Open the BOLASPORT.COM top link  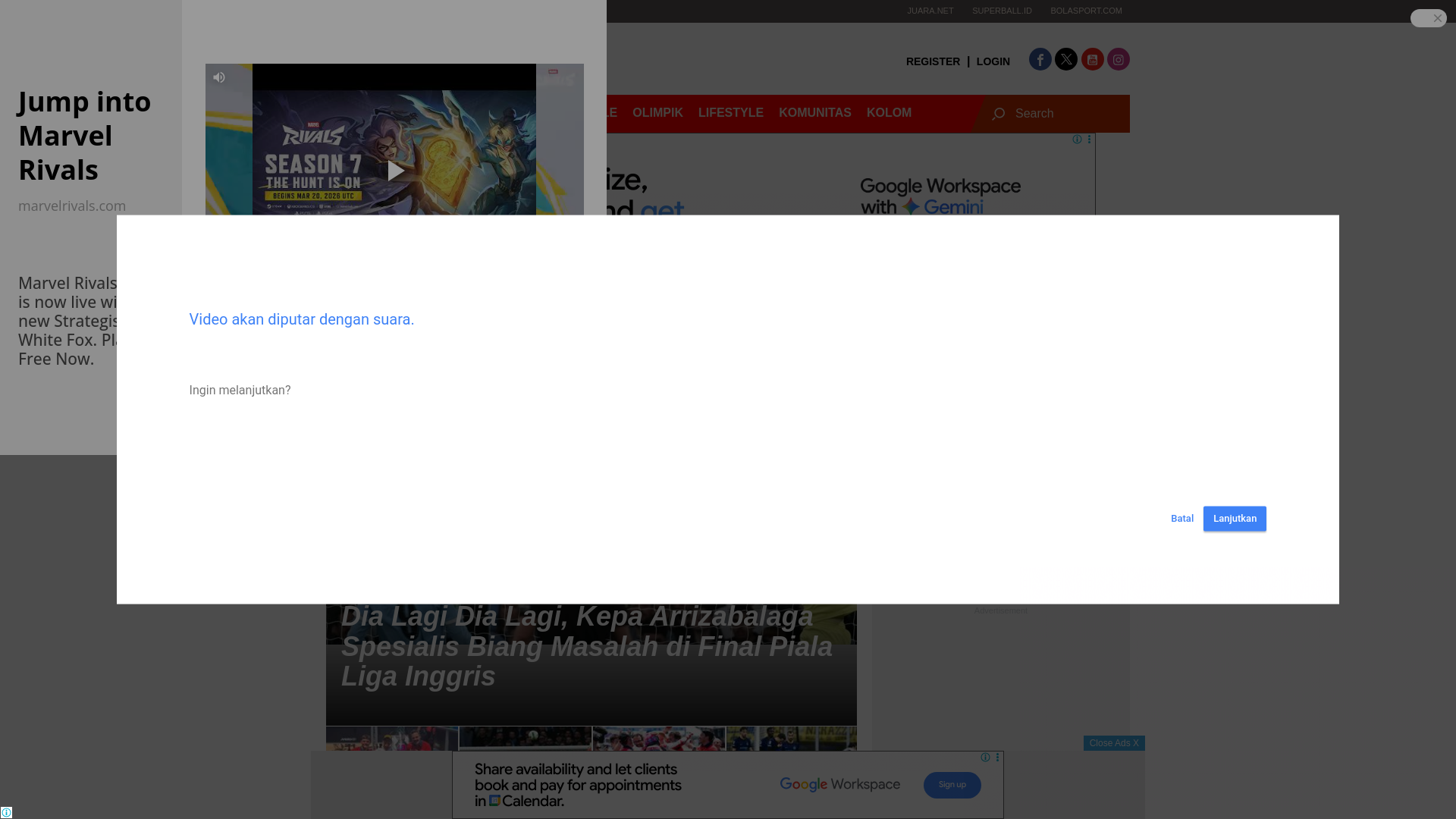pos(1086,11)
